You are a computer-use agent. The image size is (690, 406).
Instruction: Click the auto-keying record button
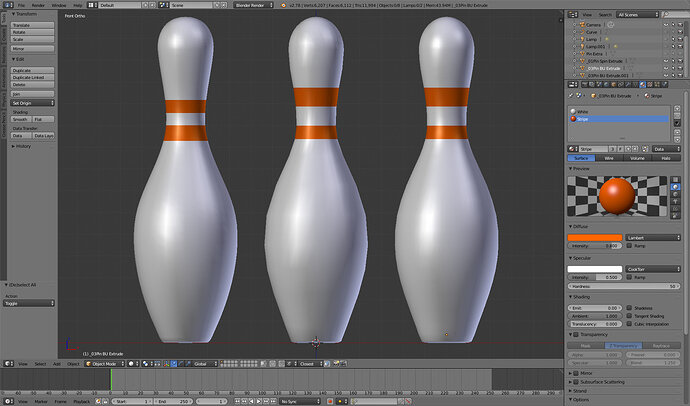[330, 401]
